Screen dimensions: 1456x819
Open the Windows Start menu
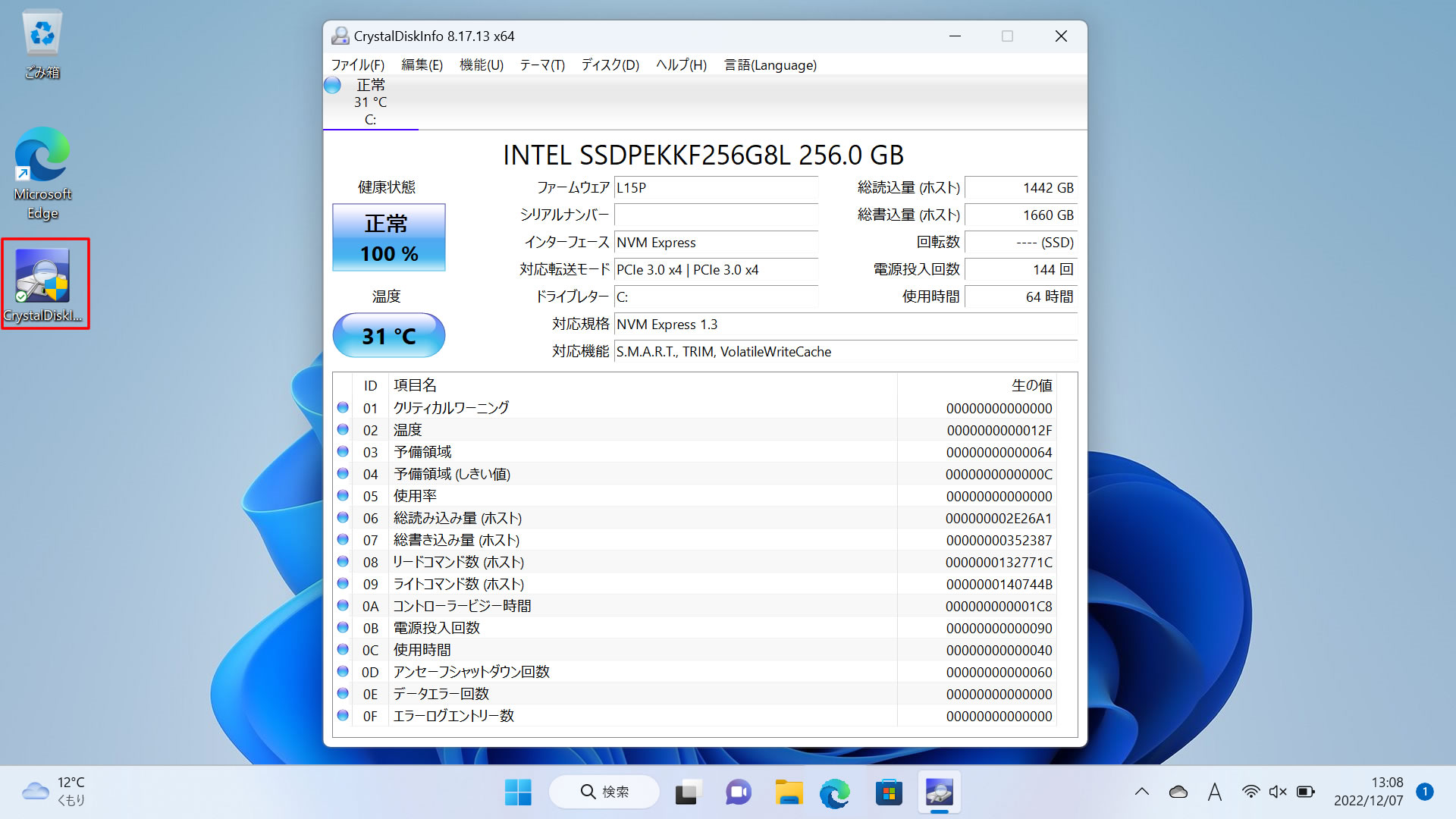[x=518, y=792]
